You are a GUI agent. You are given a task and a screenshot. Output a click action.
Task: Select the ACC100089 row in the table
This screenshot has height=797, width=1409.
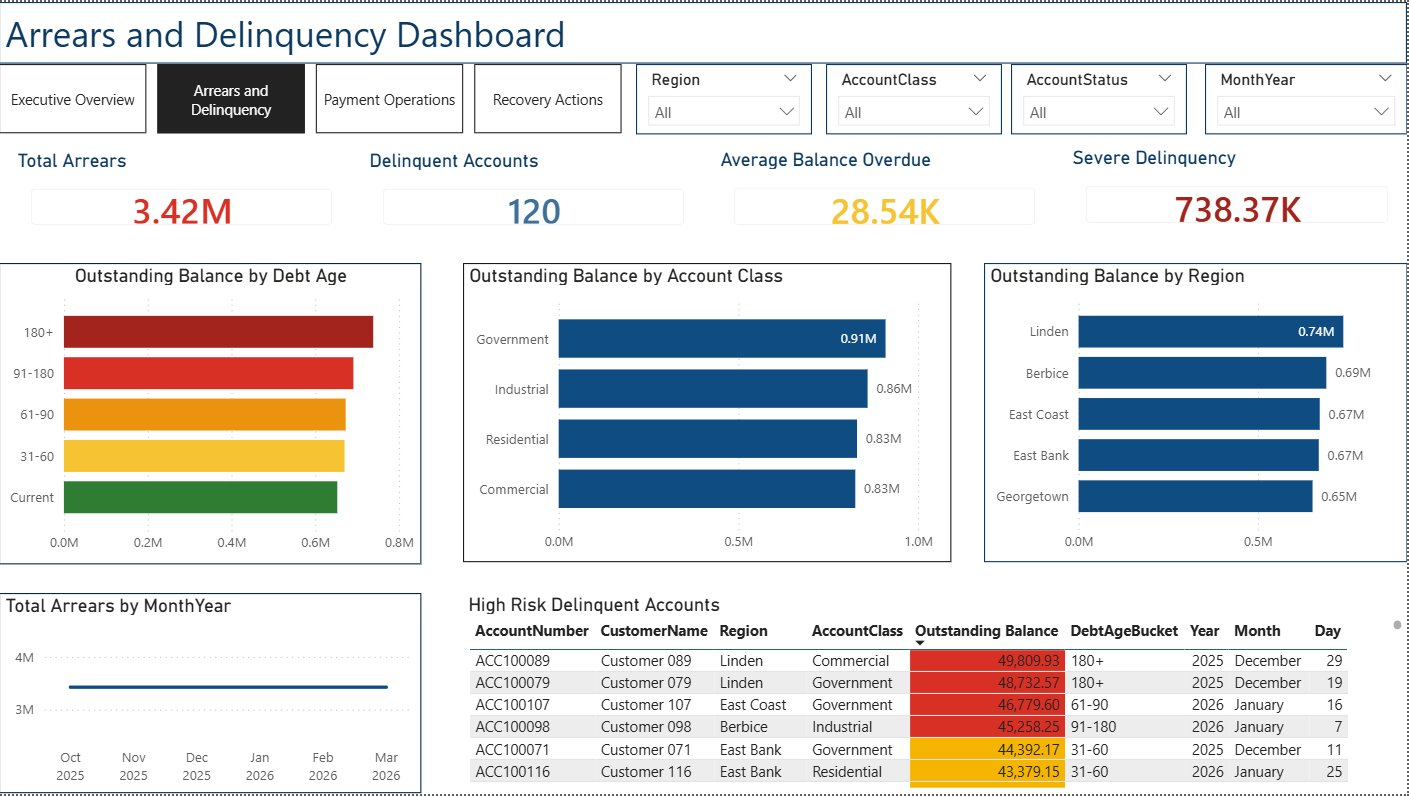tap(512, 661)
